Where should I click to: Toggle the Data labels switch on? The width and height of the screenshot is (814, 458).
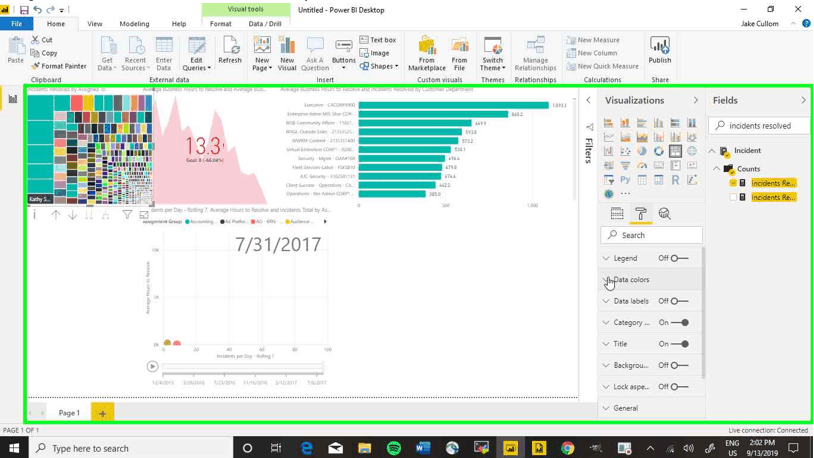pyautogui.click(x=679, y=301)
